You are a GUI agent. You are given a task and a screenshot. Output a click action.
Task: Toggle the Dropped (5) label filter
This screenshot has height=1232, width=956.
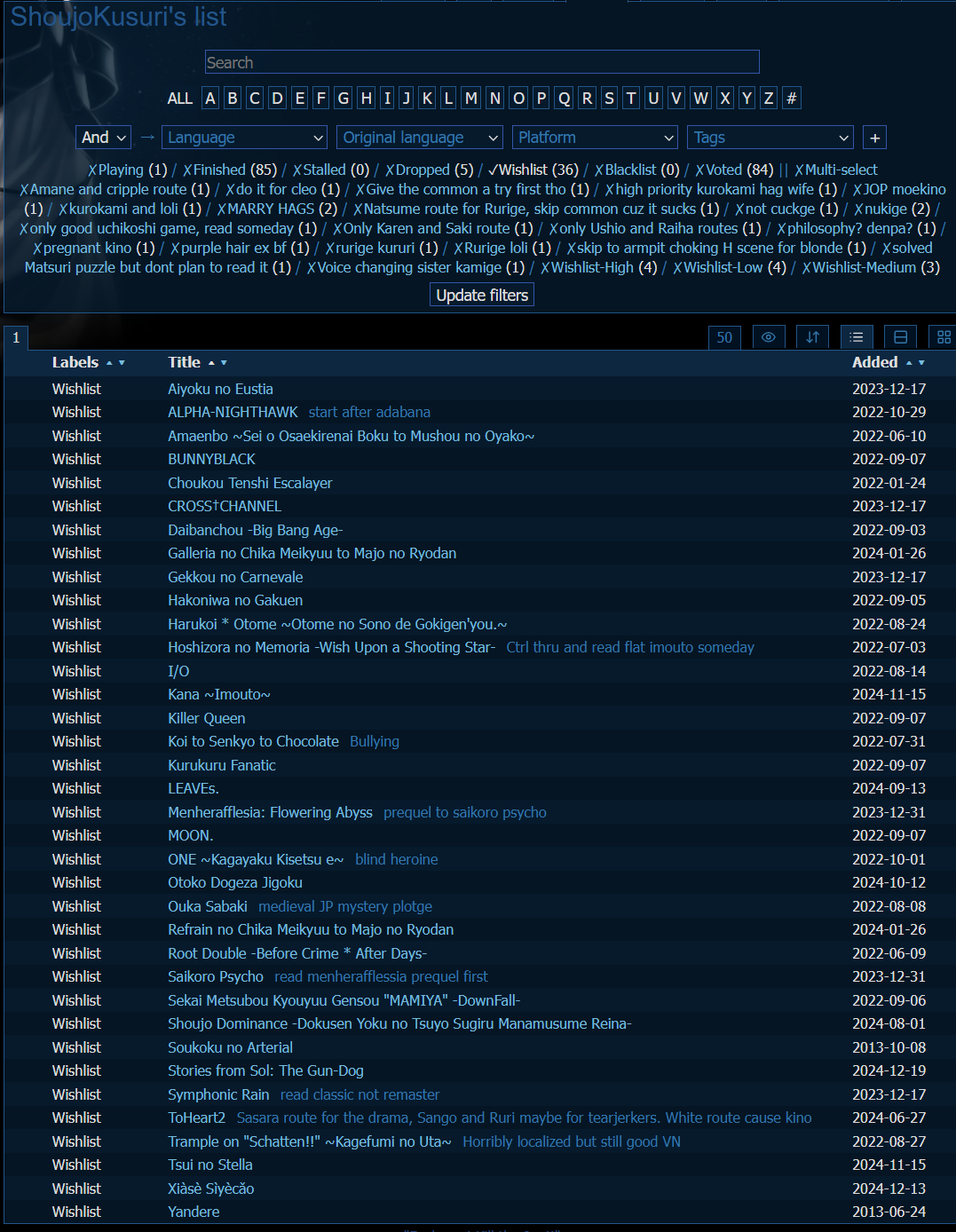(429, 170)
